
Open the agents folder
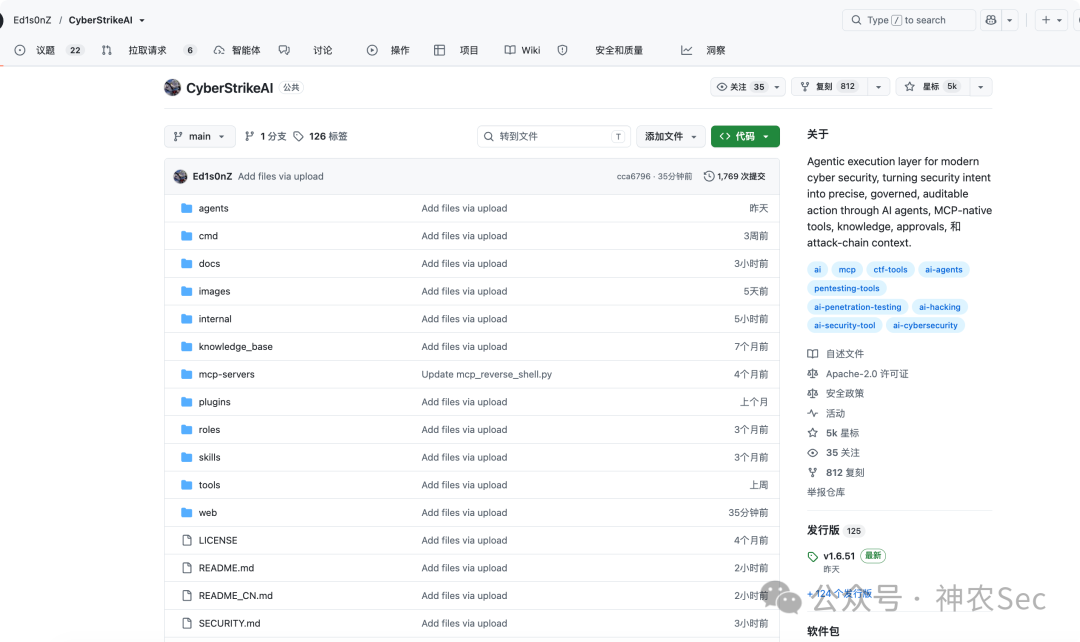(x=214, y=208)
